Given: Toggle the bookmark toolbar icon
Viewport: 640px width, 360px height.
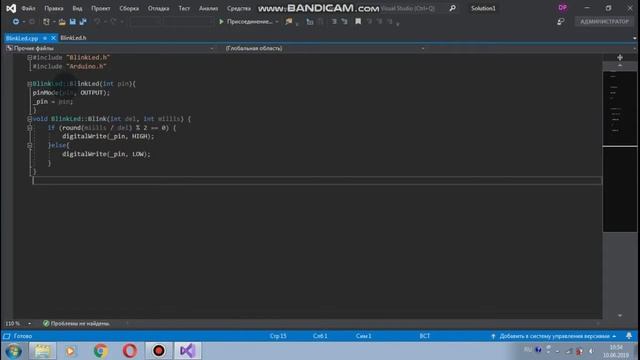Looking at the screenshot, I should (x=358, y=22).
